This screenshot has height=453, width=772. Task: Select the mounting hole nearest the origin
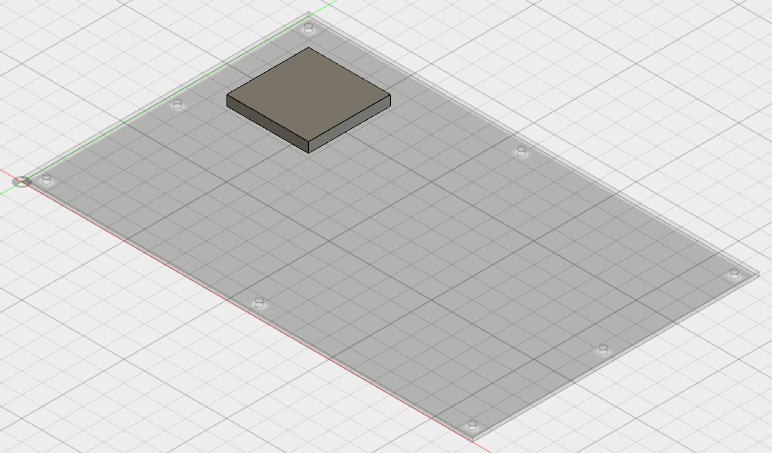tap(46, 179)
